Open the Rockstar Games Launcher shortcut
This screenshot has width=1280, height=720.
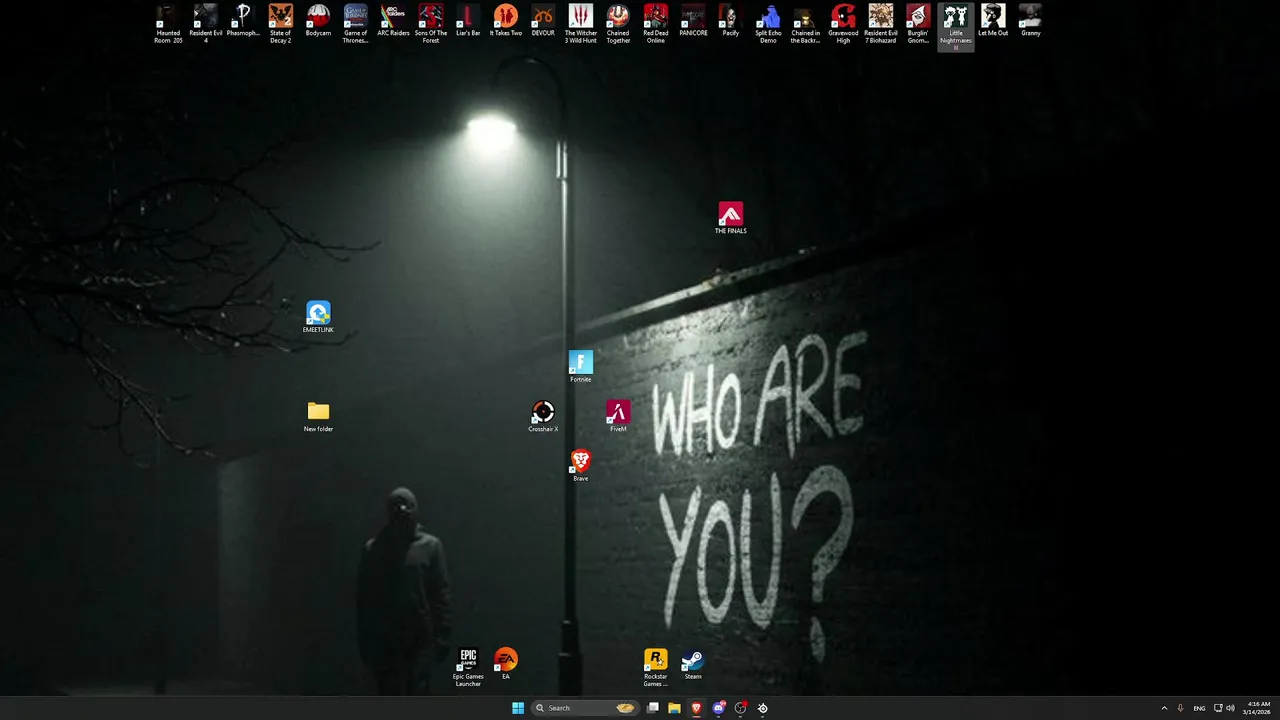point(656,667)
